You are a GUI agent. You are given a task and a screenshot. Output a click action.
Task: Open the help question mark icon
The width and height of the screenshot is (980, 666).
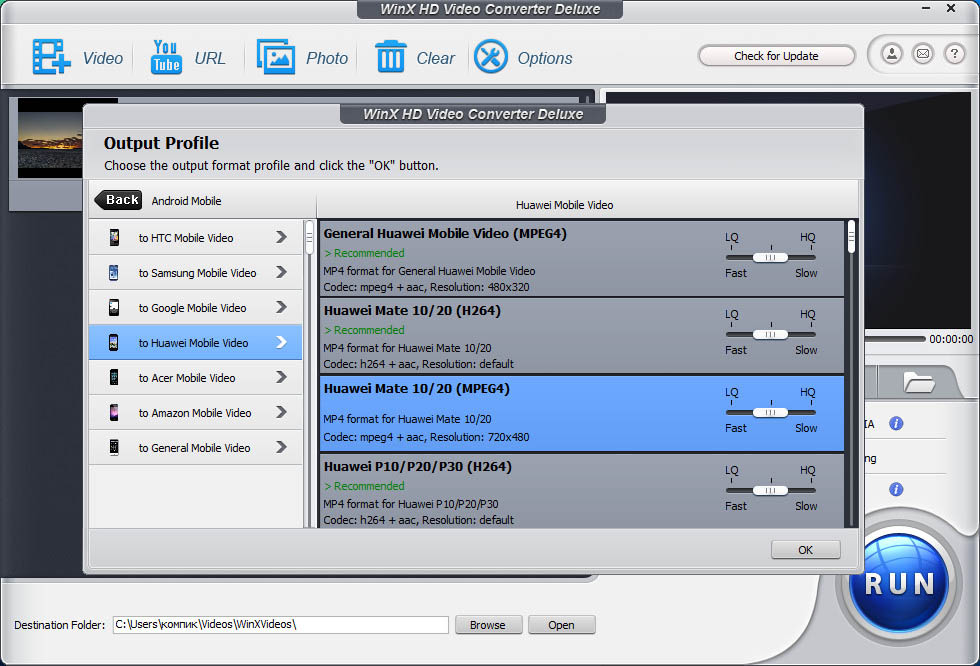tap(954, 54)
